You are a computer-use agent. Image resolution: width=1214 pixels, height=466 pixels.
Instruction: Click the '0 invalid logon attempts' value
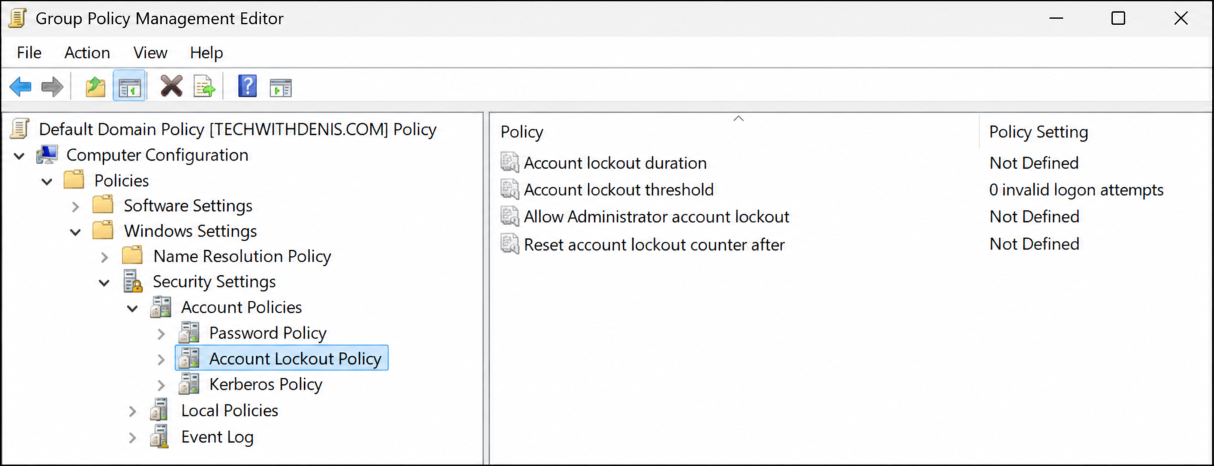click(x=1076, y=190)
